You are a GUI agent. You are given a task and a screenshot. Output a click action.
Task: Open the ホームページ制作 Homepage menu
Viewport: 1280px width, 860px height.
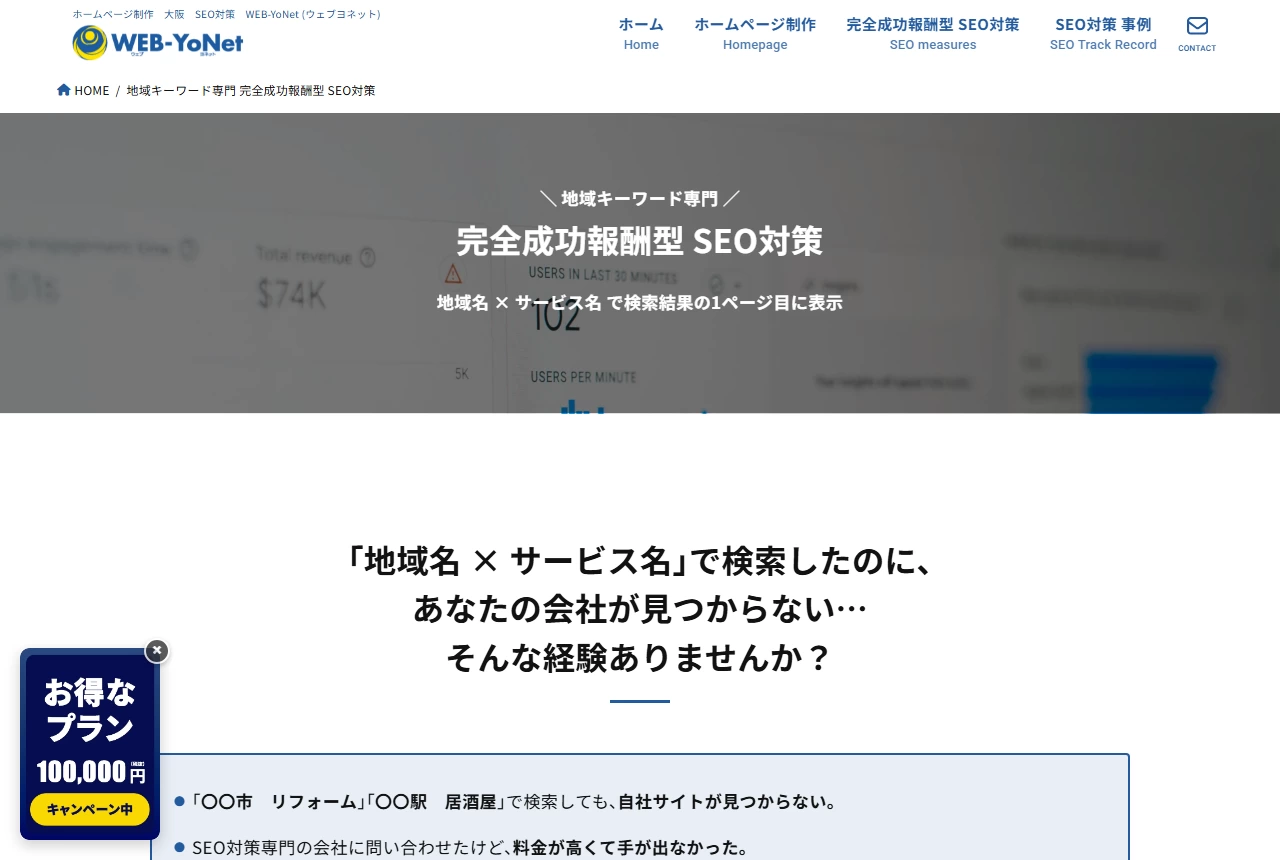point(755,34)
